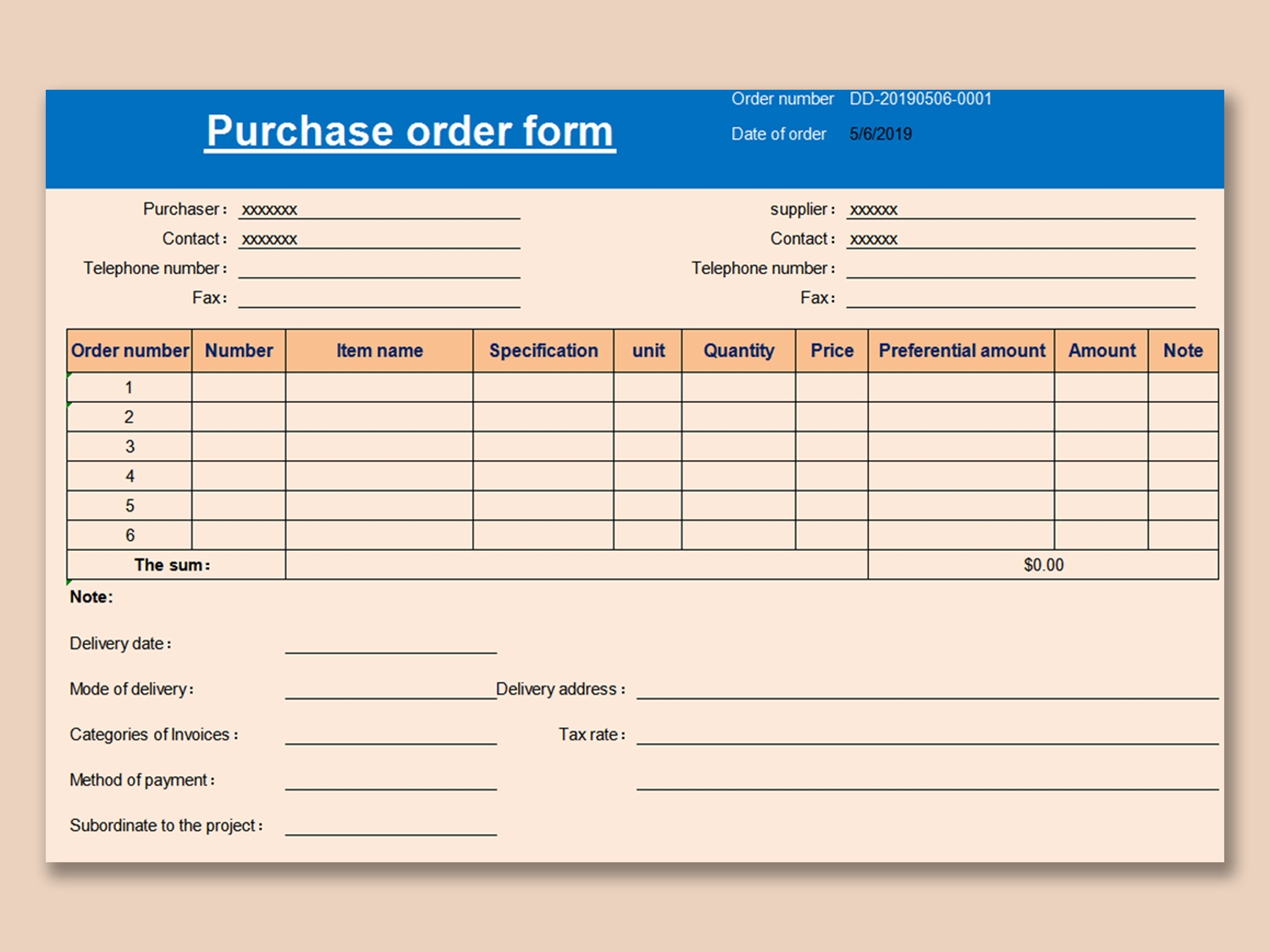Select the Preferential amount header cell
This screenshot has height=952, width=1270.
point(961,351)
